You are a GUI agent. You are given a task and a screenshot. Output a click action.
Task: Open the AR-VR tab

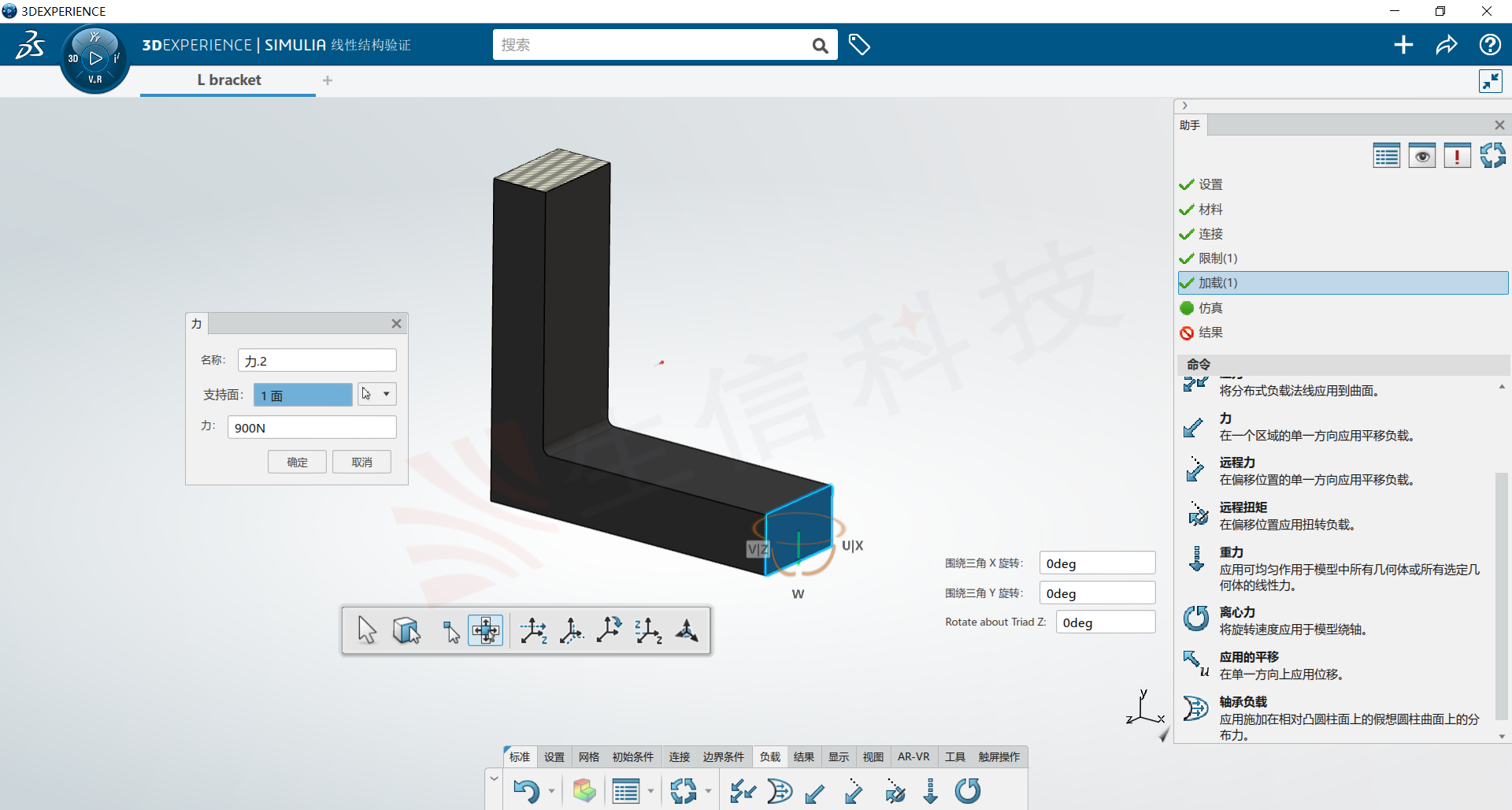[x=913, y=756]
